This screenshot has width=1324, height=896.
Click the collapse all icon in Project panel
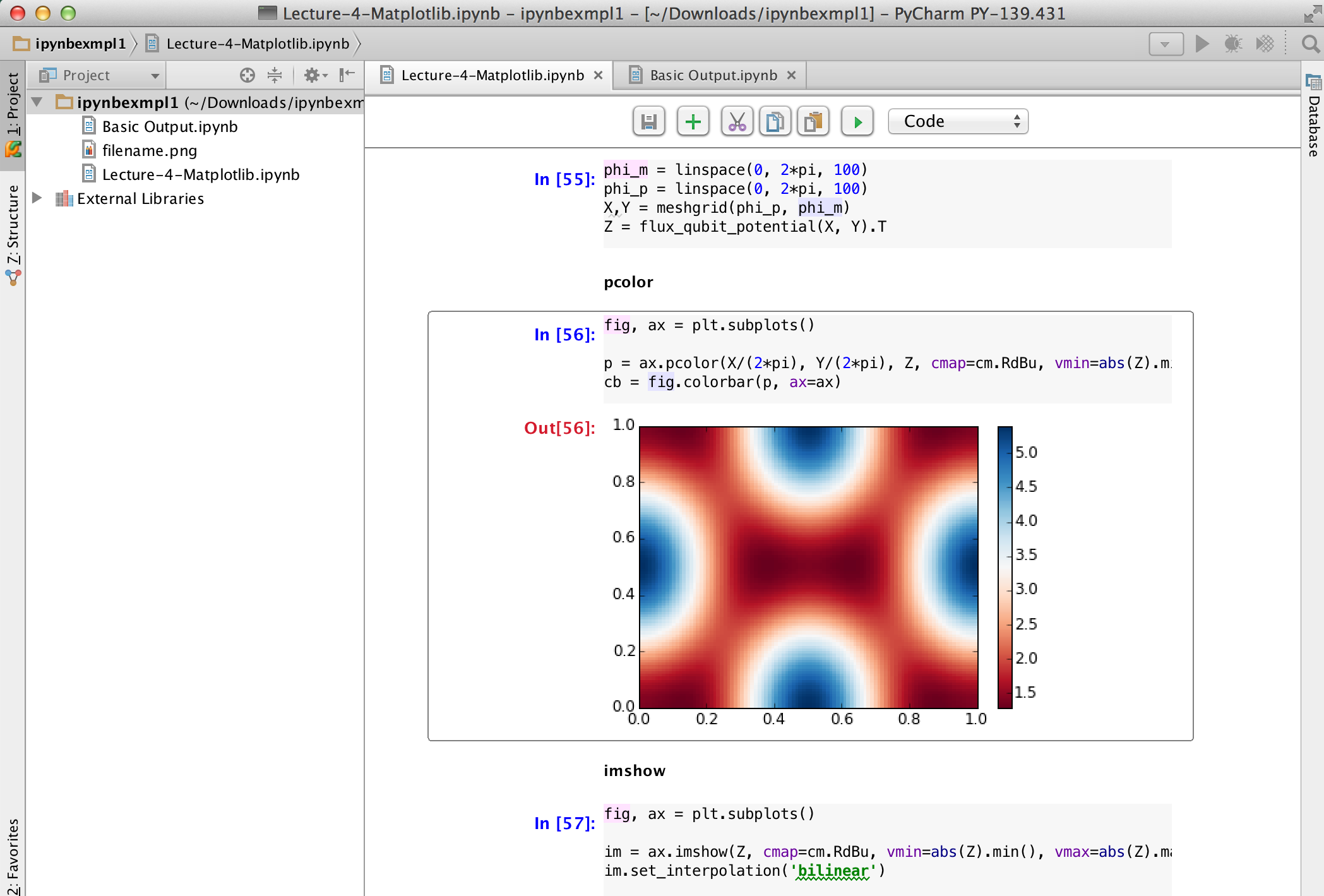tap(275, 75)
